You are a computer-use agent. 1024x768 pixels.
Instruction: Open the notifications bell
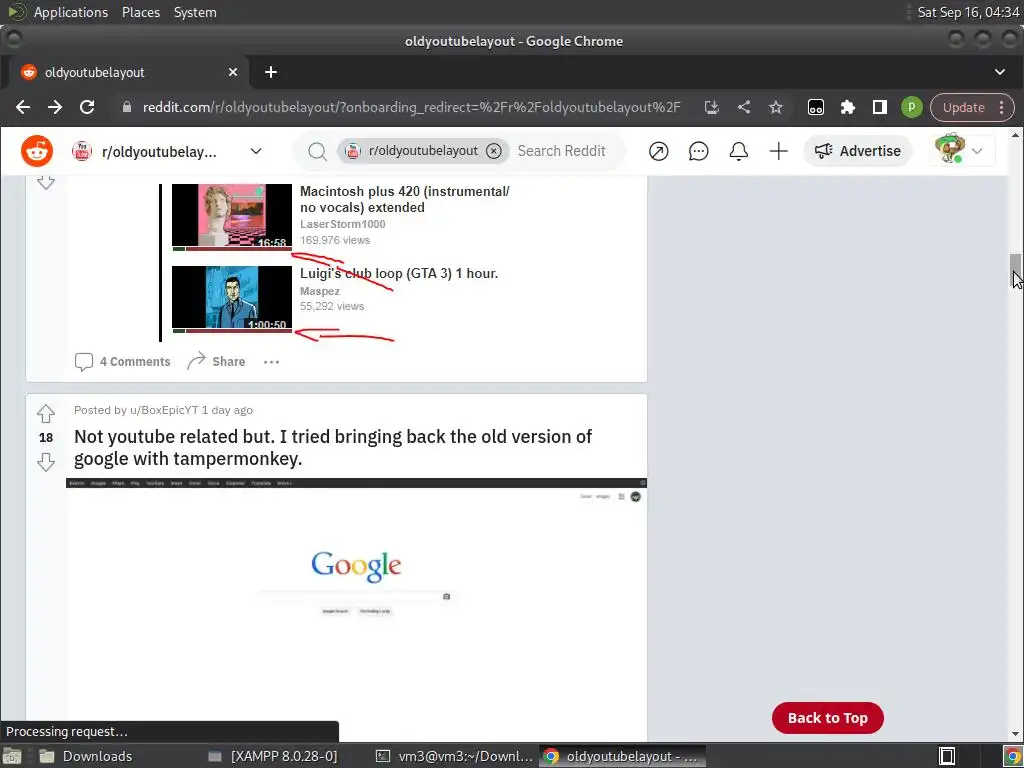click(739, 152)
